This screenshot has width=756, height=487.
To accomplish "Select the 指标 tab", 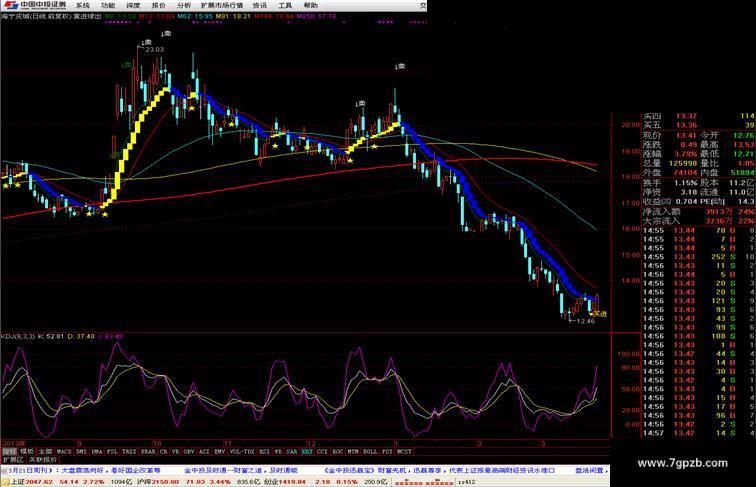I will 9,452.
